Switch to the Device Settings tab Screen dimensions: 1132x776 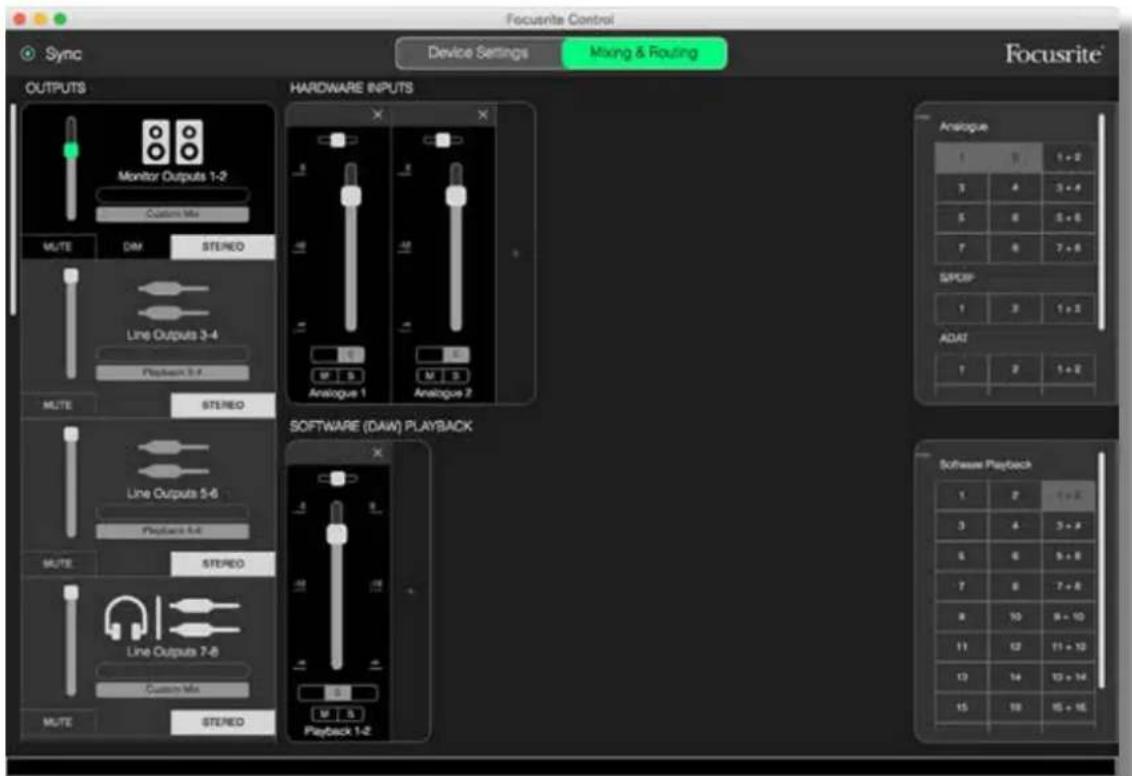click(x=479, y=53)
